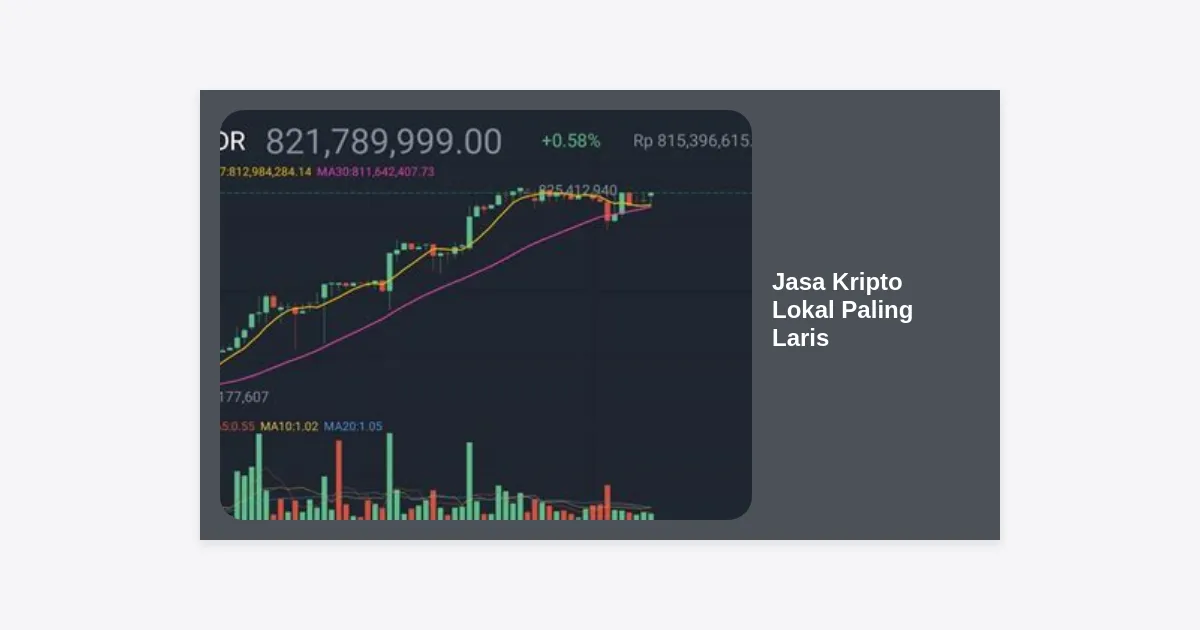Select the red MA5 0.55 volume label
Image resolution: width=1200 pixels, height=630 pixels.
238,427
